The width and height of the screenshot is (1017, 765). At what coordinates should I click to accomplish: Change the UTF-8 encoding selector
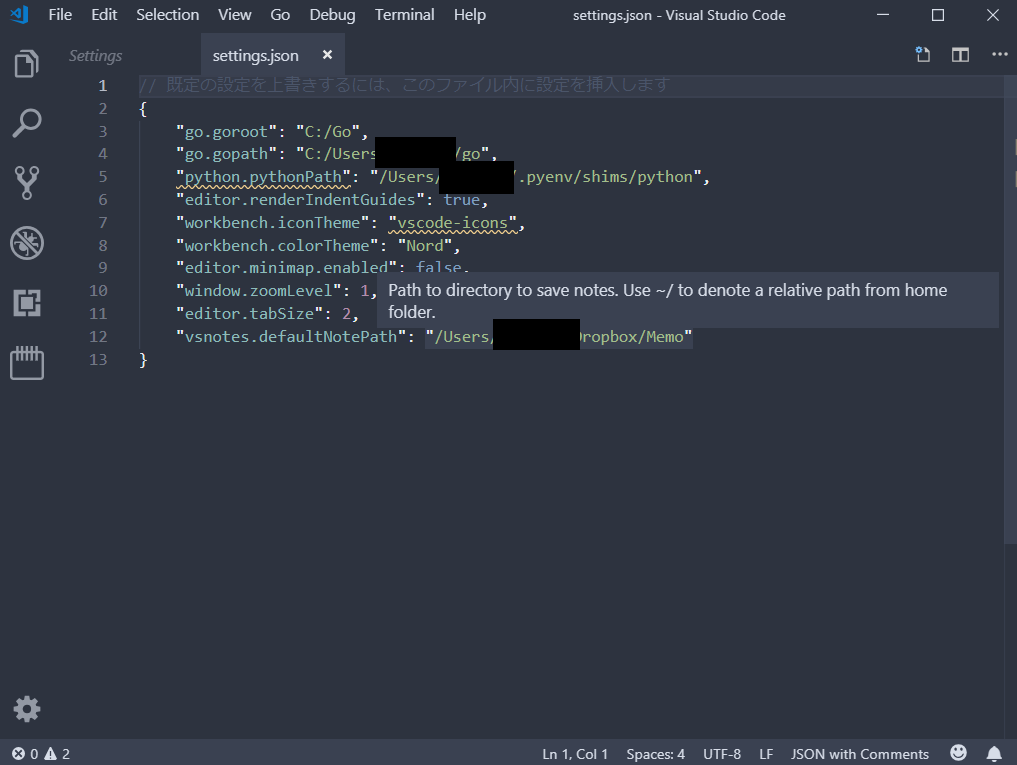click(x=721, y=753)
